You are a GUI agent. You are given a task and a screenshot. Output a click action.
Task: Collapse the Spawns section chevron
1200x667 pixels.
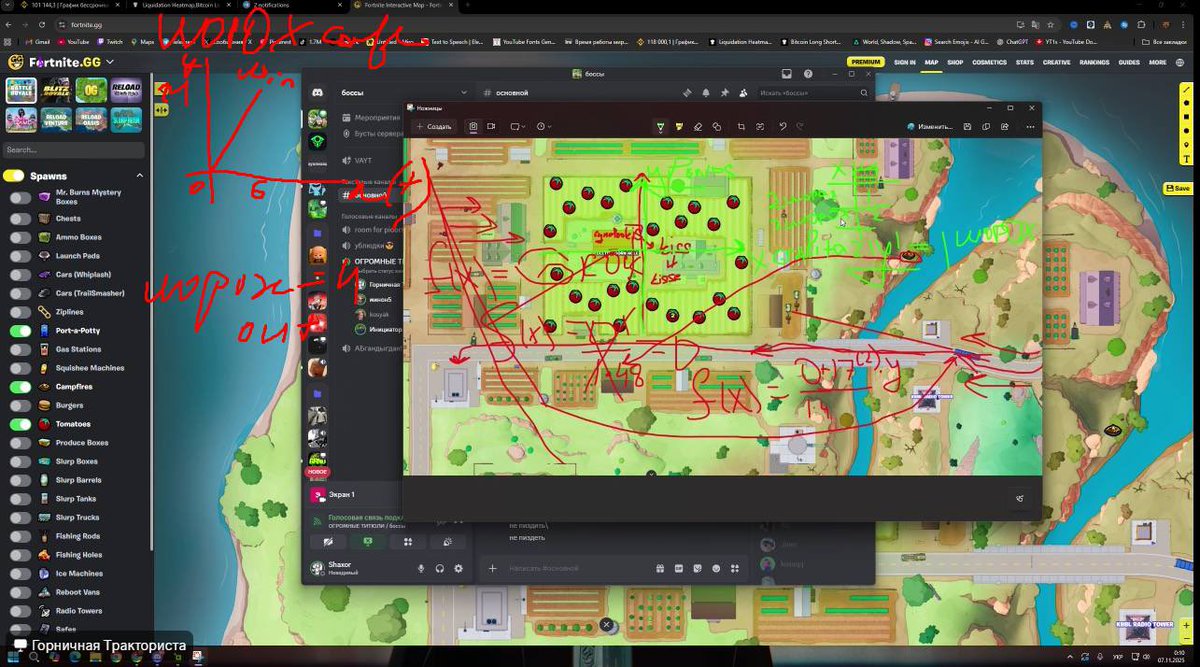(139, 176)
